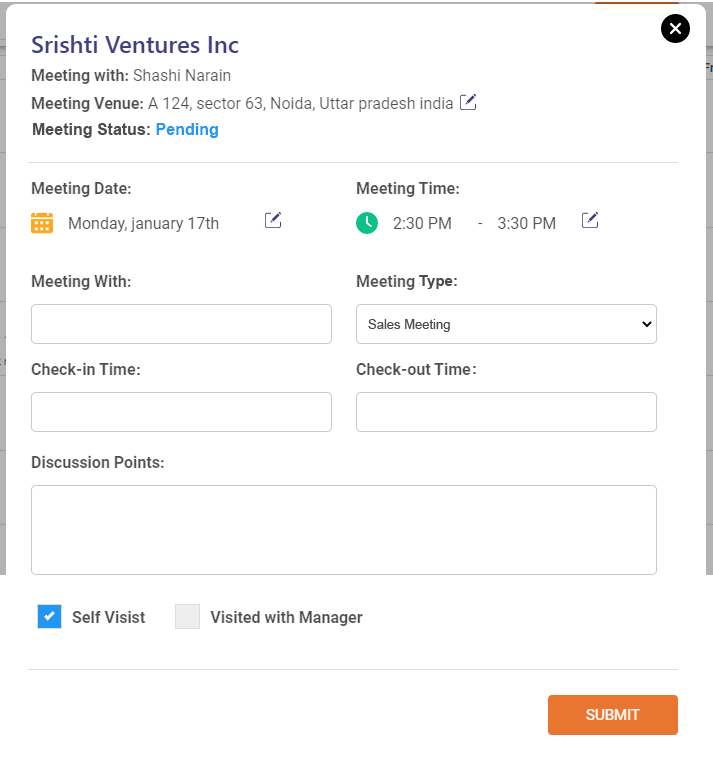Viewport: 713px width, 757px height.
Task: Click the Check-out Time field
Action: point(506,412)
